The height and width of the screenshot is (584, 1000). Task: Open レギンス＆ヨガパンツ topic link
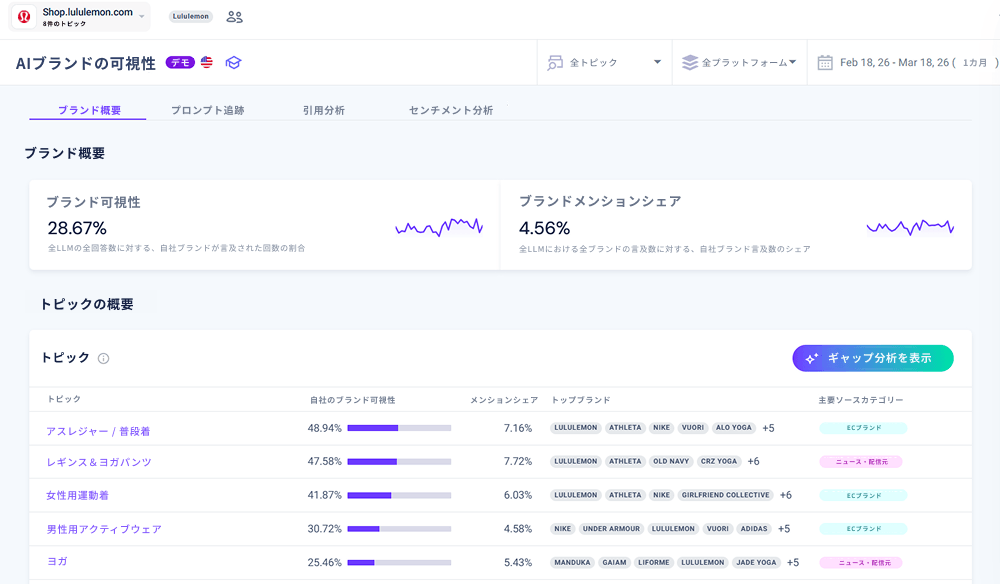tap(99, 462)
